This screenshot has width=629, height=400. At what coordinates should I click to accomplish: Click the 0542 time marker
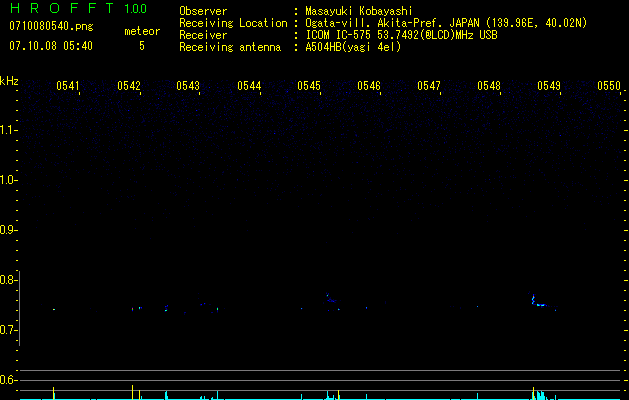[129, 86]
